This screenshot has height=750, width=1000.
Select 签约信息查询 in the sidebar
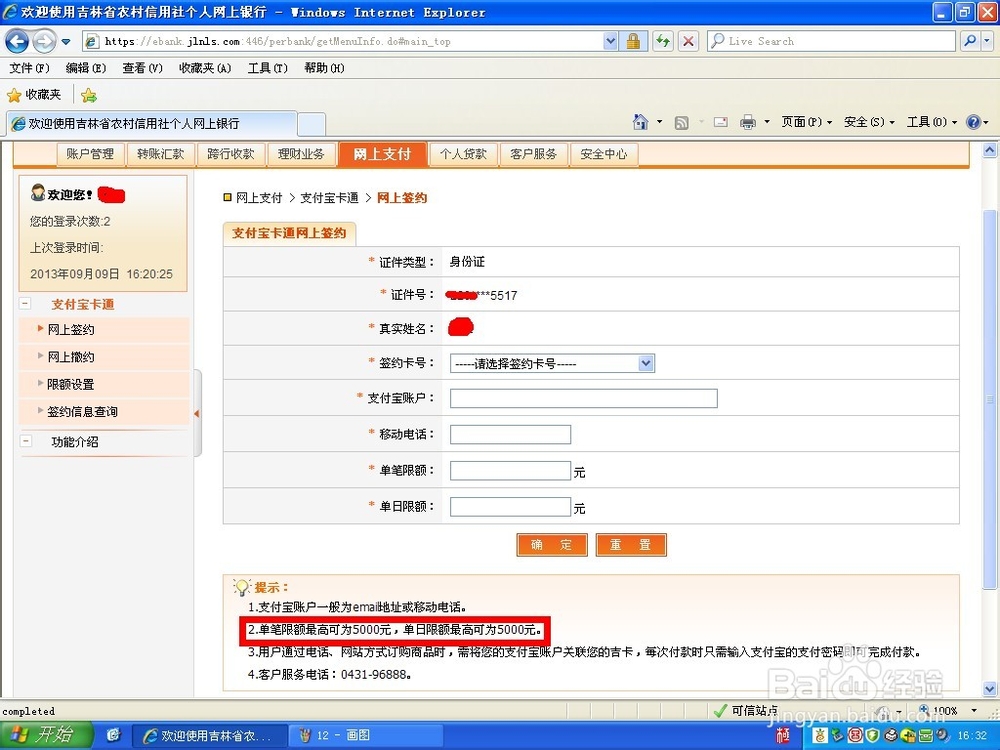(82, 412)
